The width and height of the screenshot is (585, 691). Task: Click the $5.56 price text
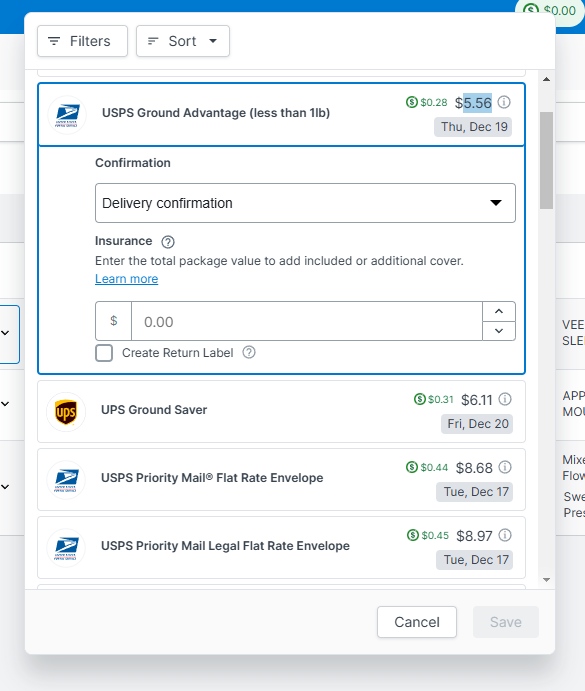473,103
